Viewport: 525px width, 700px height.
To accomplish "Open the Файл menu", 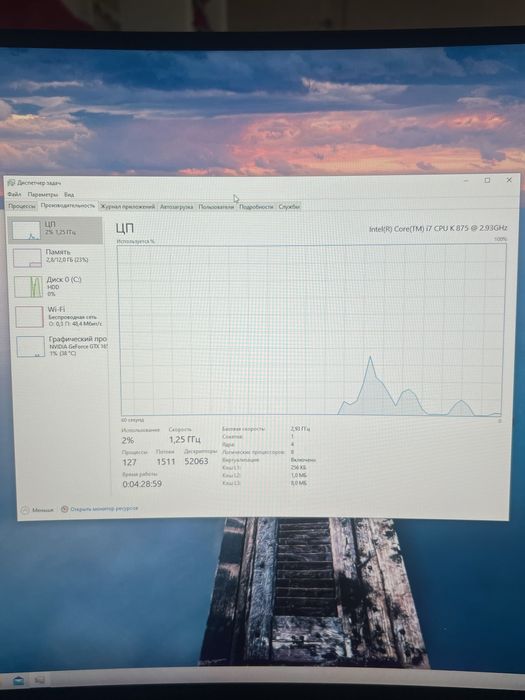I will pos(14,195).
